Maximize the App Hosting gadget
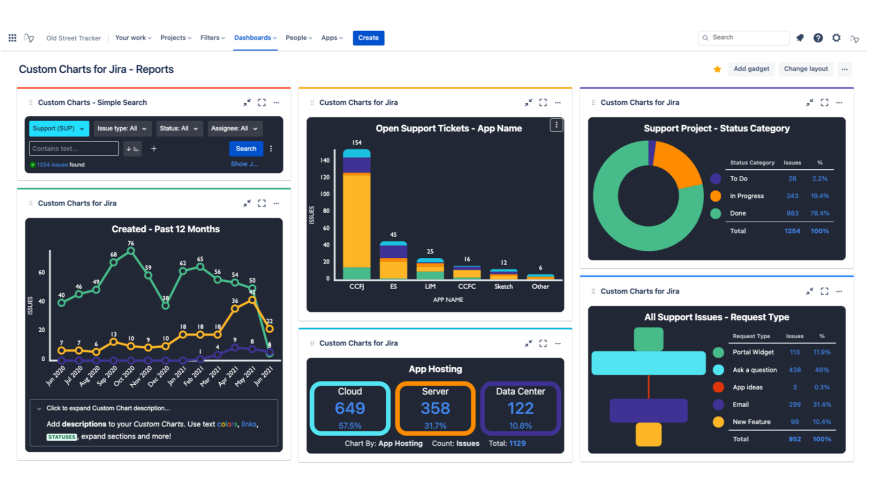870x494 pixels. [x=543, y=343]
